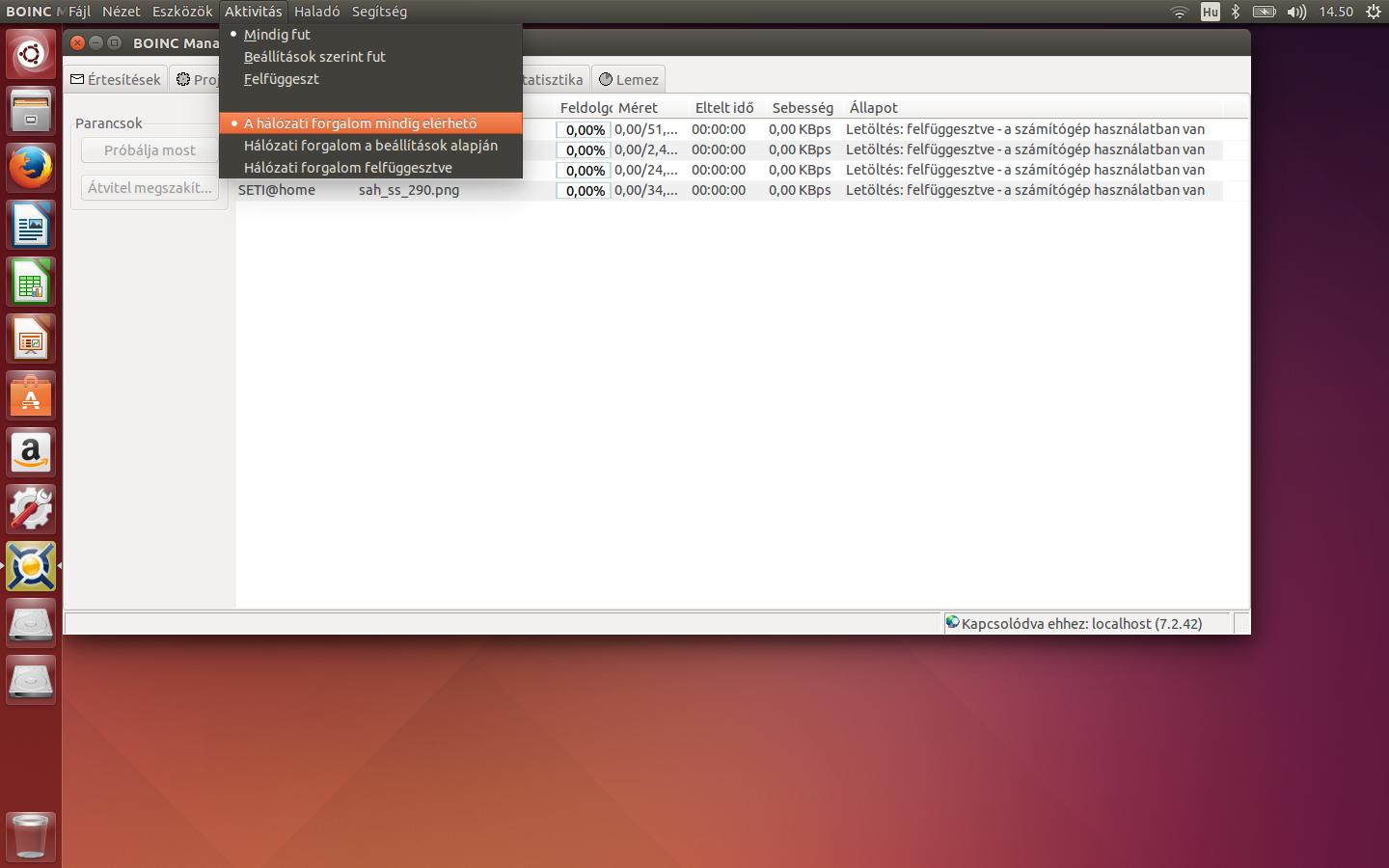Click the 'Próbálja most' button
This screenshot has width=1389, height=868.
coord(150,150)
